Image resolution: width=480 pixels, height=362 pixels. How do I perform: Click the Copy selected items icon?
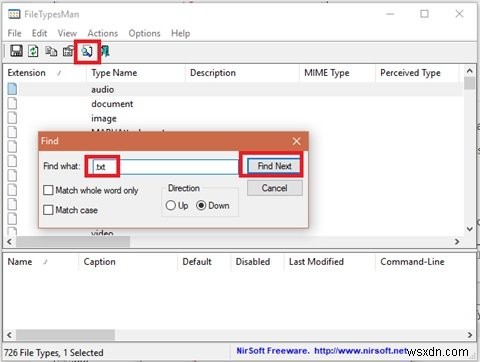coord(51,51)
